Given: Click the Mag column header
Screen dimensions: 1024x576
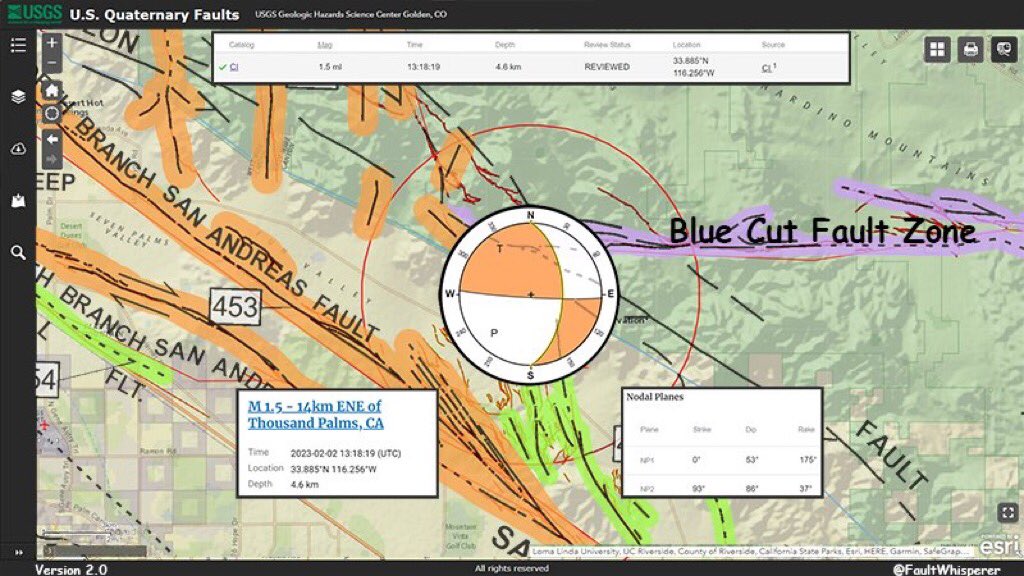Looking at the screenshot, I should pyautogui.click(x=325, y=44).
